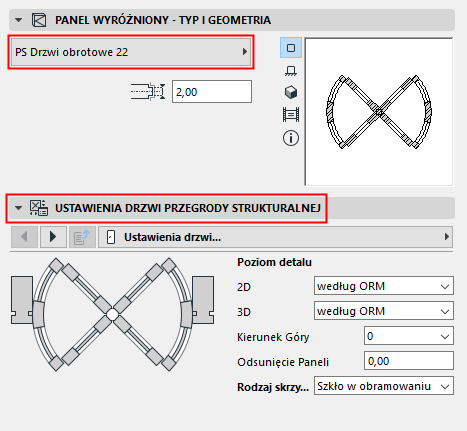This screenshot has height=431, width=467.
Task: Open the 3D detail level dropdown
Action: click(384, 311)
